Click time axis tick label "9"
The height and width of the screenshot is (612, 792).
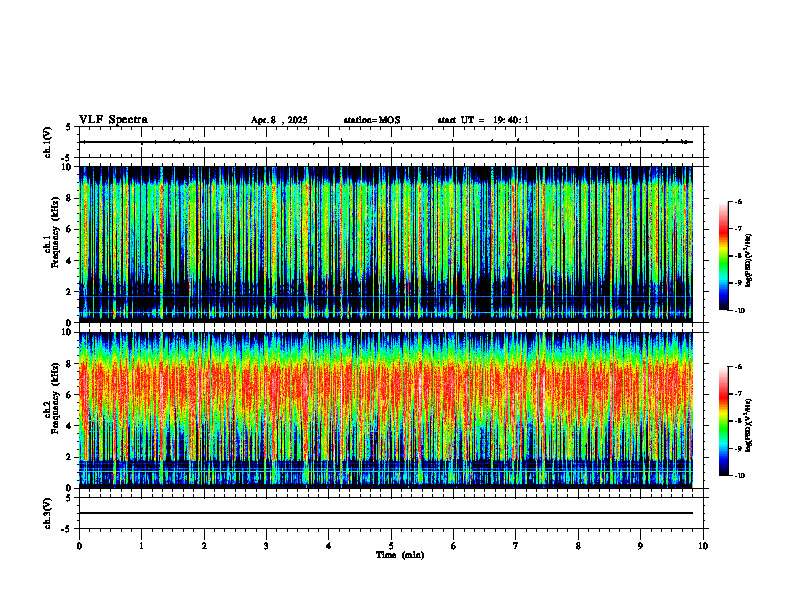(x=640, y=546)
